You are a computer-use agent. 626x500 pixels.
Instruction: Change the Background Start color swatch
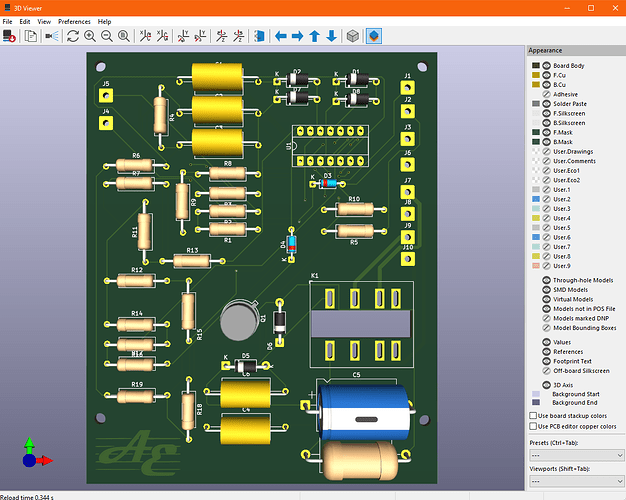[536, 394]
